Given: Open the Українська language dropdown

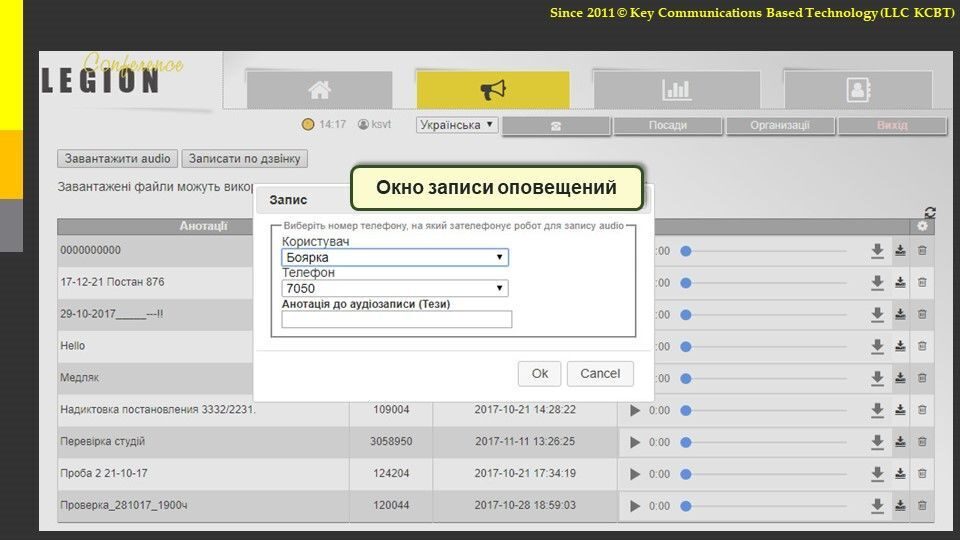Looking at the screenshot, I should [457, 125].
